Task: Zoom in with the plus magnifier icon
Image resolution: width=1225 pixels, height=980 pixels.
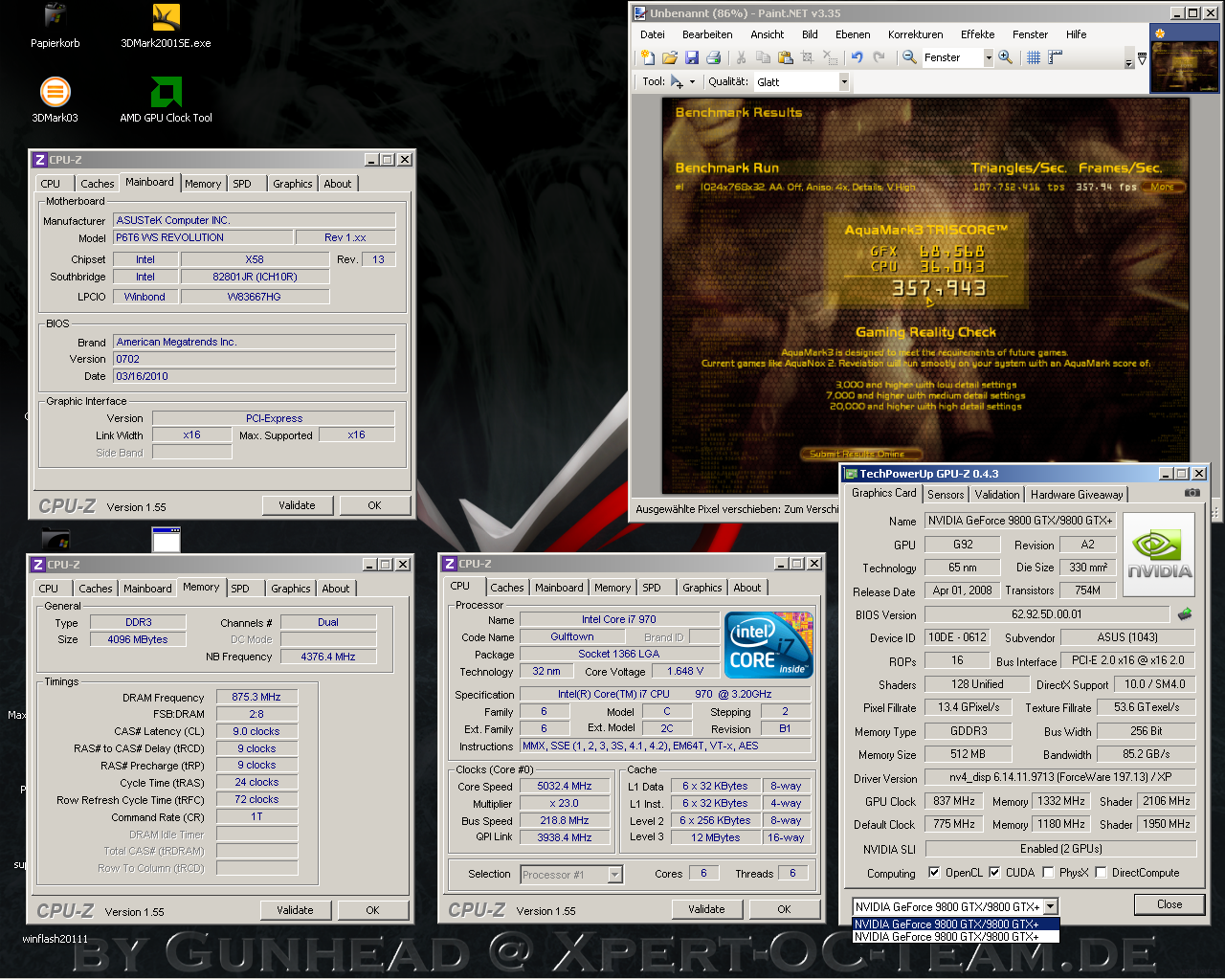Action: [1005, 57]
